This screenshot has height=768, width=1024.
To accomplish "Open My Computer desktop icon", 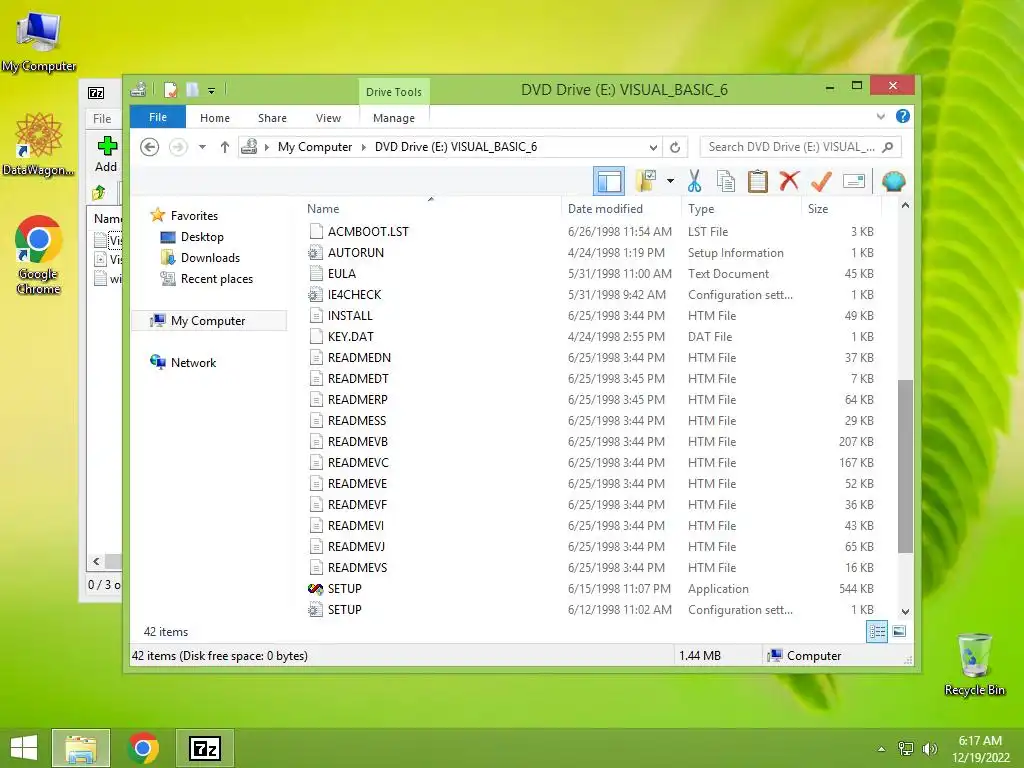I will (39, 41).
